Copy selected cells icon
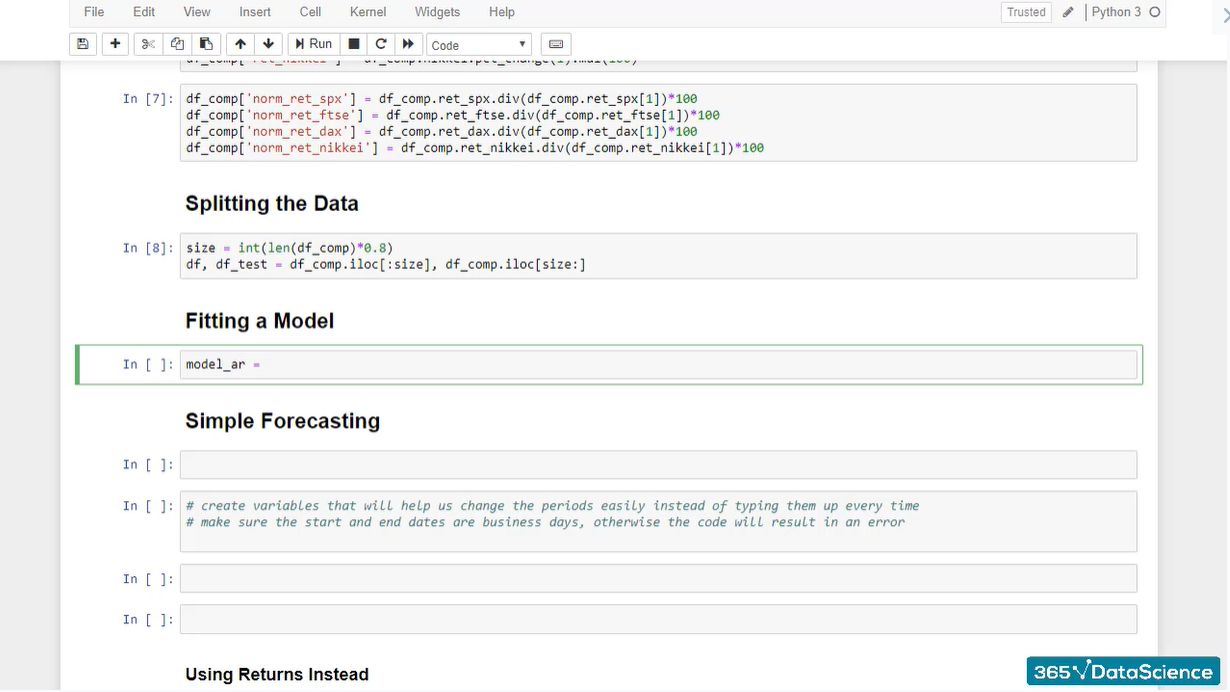Viewport: 1230px width, 692px height. 177,44
